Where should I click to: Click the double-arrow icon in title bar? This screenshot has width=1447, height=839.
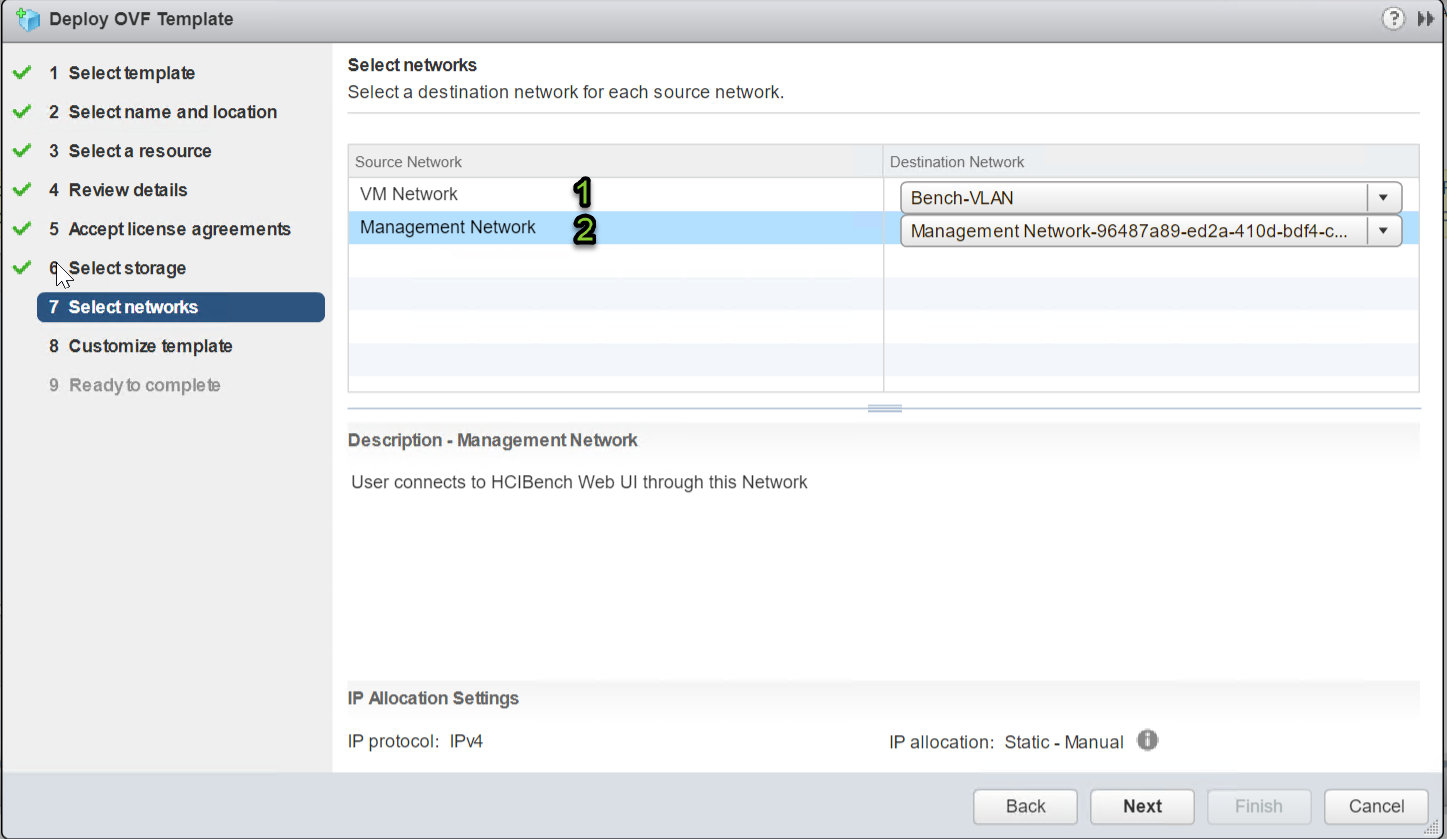pyautogui.click(x=1426, y=18)
